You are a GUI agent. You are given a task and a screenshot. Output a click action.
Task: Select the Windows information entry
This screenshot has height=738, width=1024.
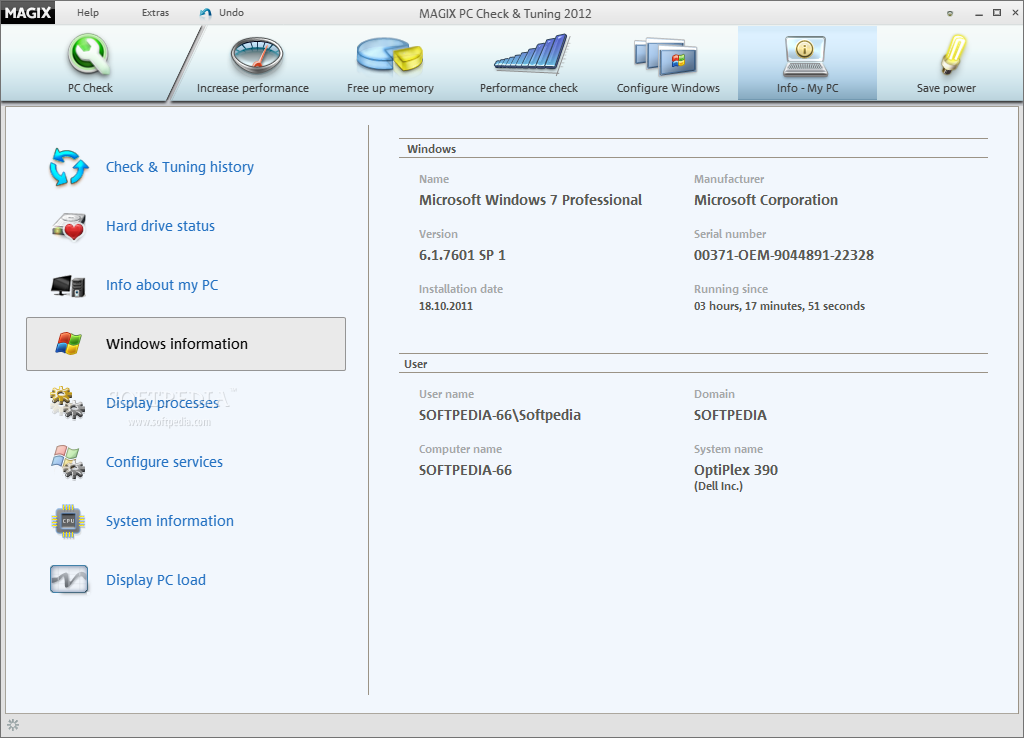click(186, 344)
